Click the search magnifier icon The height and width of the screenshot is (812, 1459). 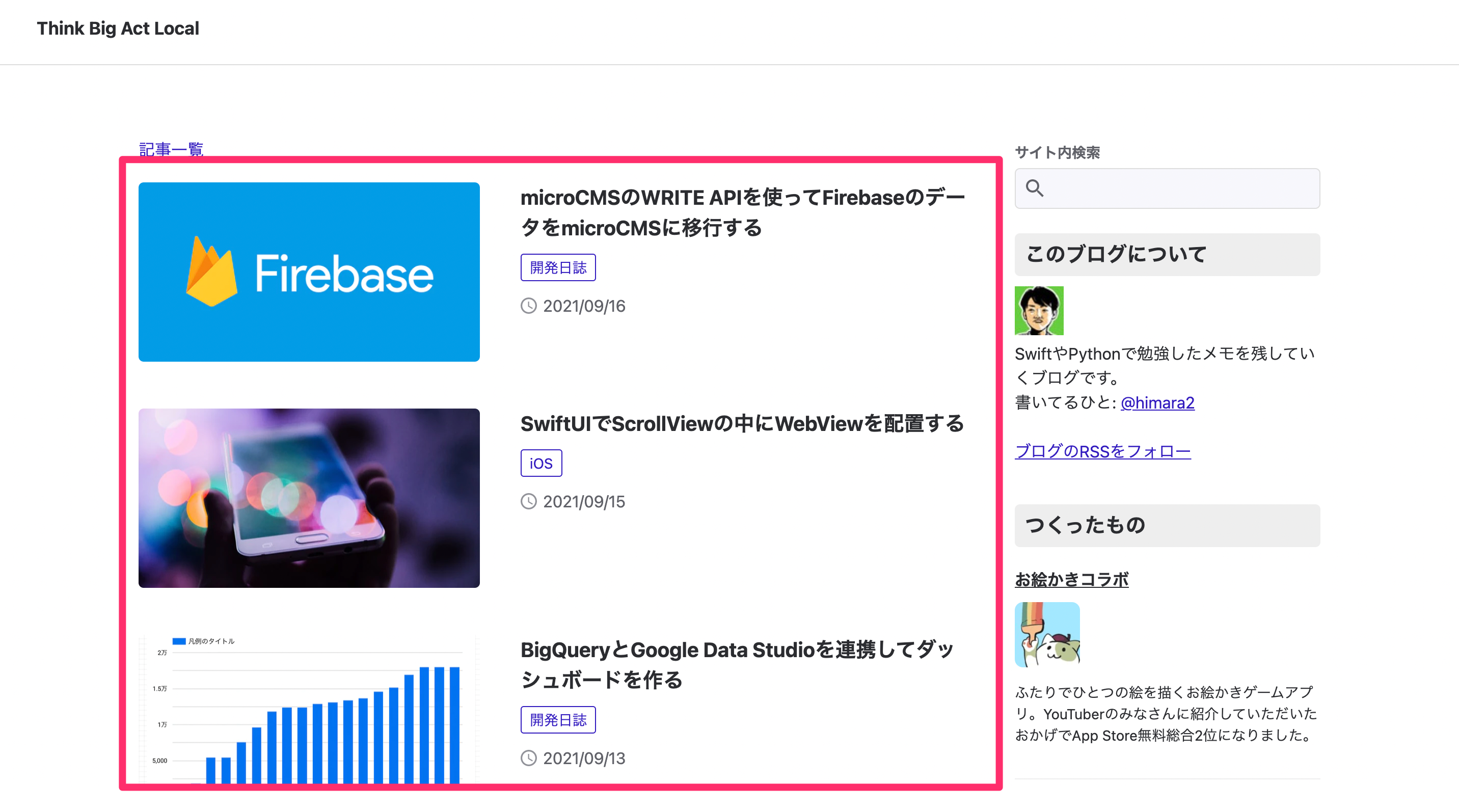tap(1034, 188)
